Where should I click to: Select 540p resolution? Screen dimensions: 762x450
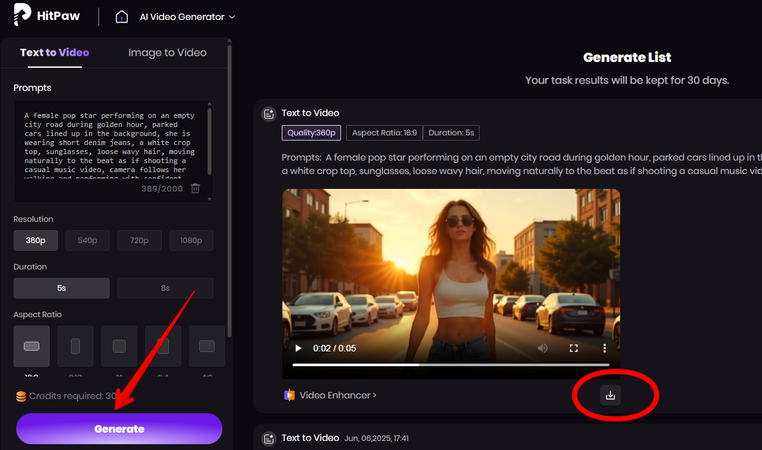pos(87,241)
